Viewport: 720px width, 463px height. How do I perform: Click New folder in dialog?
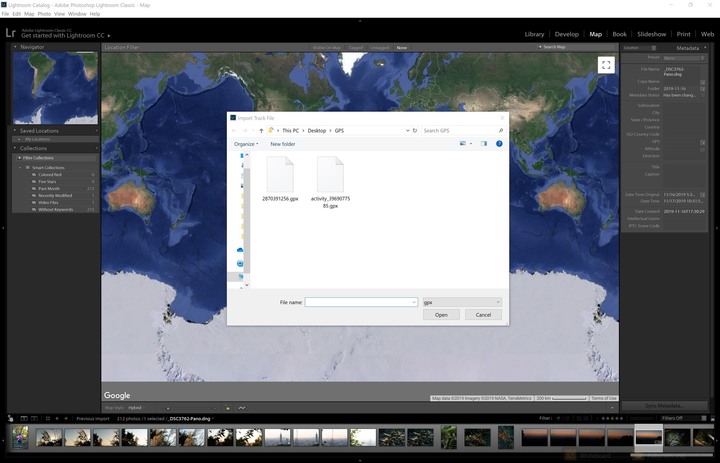(282, 144)
